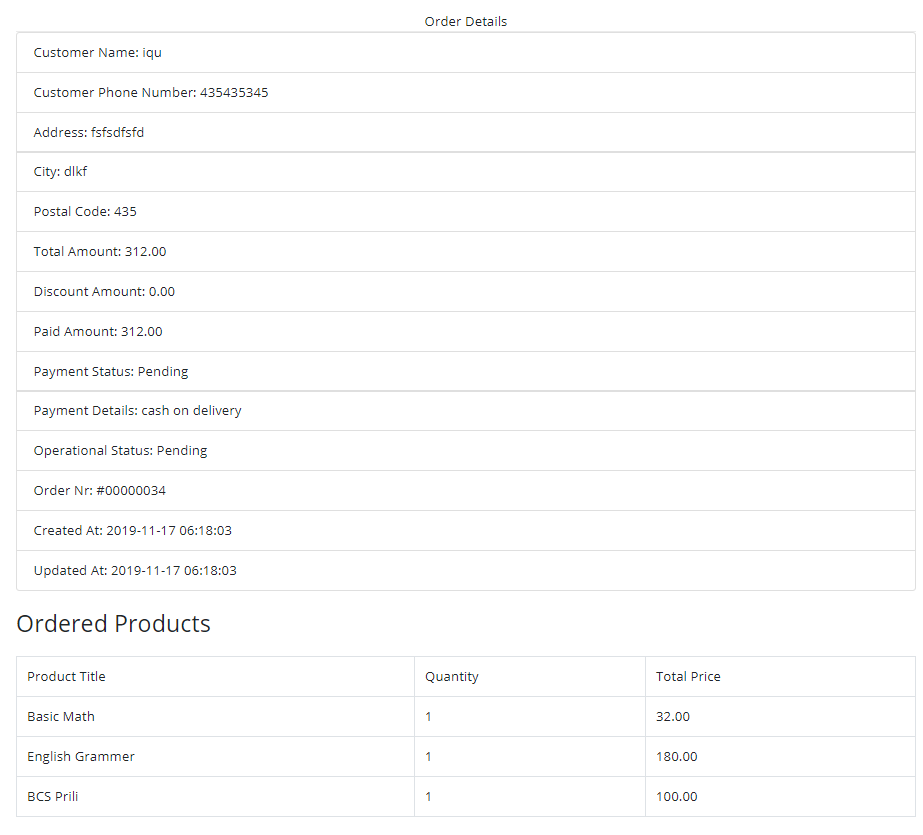Click the Postal Code: 435 row

click(466, 212)
